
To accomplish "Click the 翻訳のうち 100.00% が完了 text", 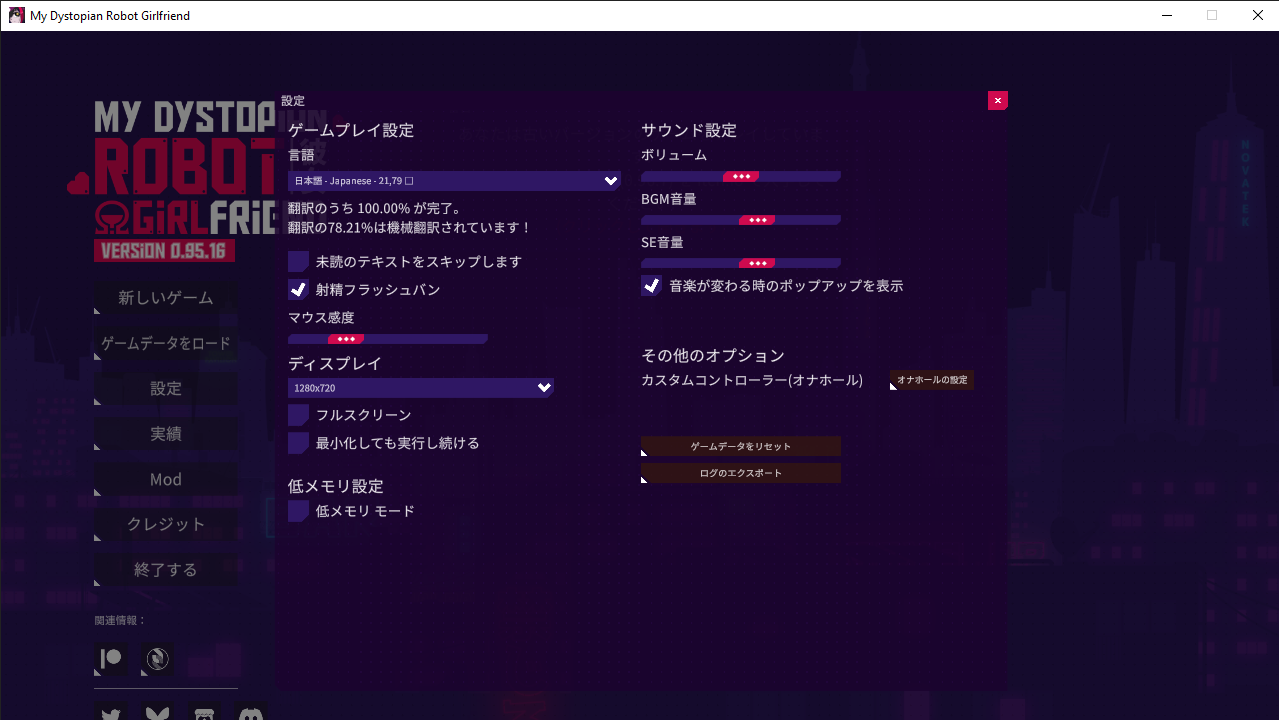I will pos(375,209).
